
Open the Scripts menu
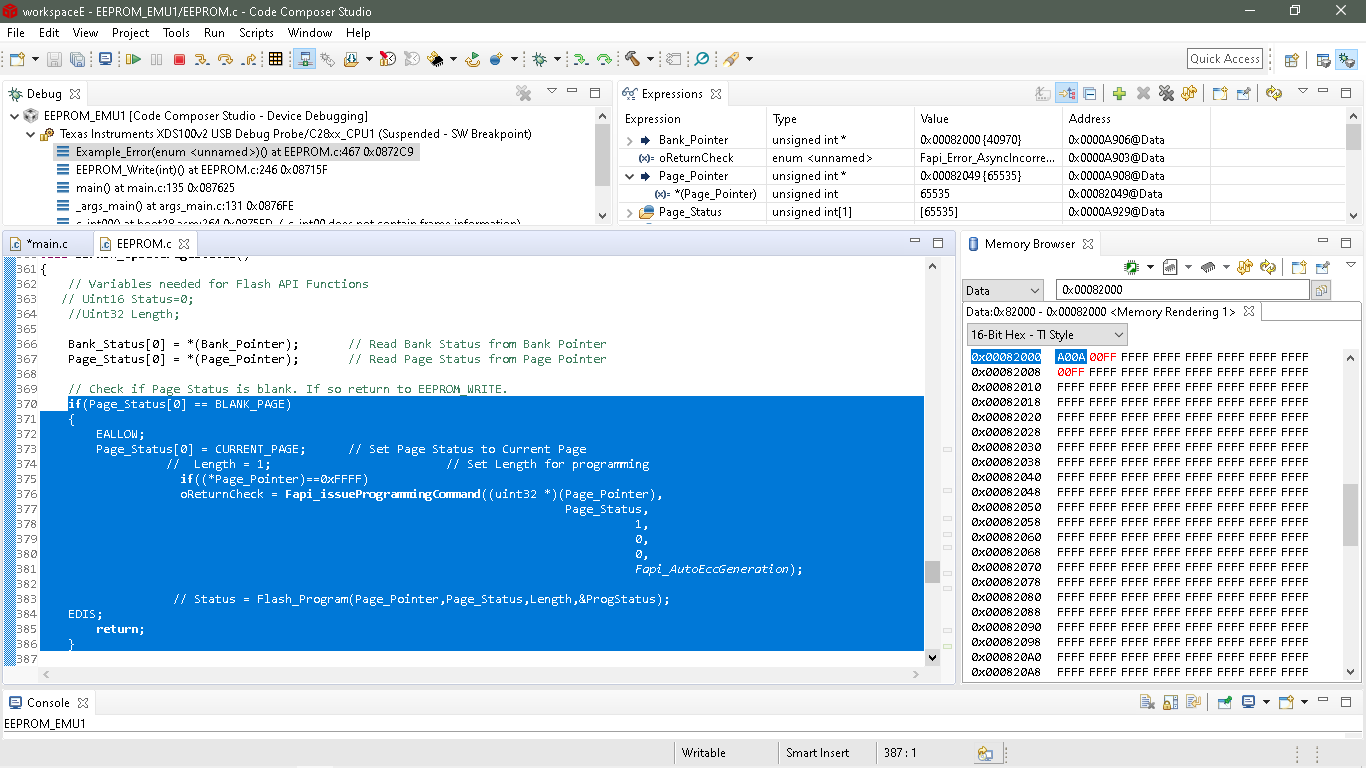(x=256, y=32)
